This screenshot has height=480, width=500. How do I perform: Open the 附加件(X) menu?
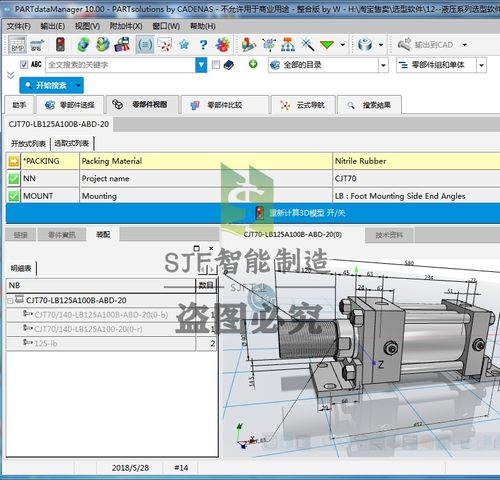click(x=126, y=26)
